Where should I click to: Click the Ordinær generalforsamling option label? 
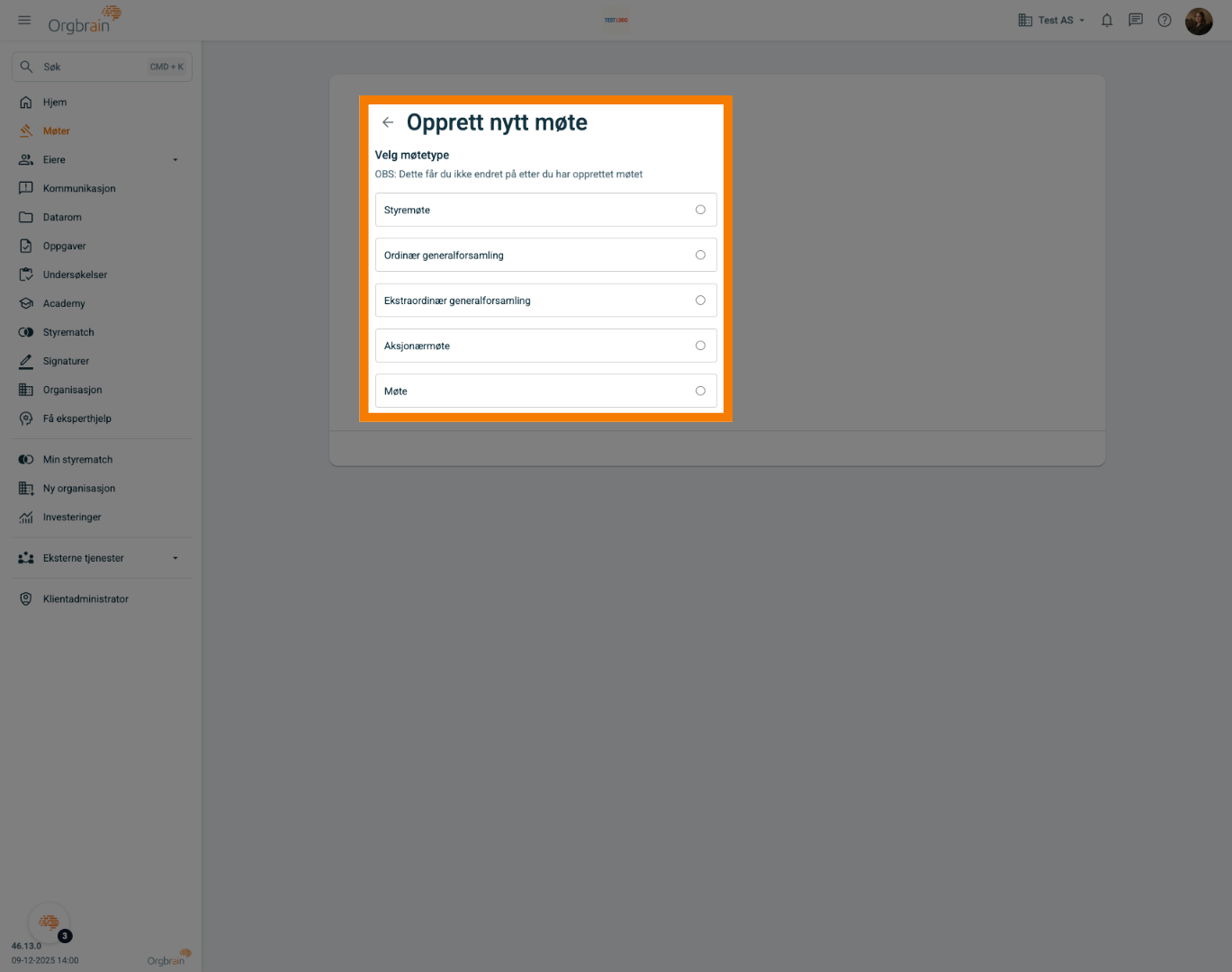[444, 256]
